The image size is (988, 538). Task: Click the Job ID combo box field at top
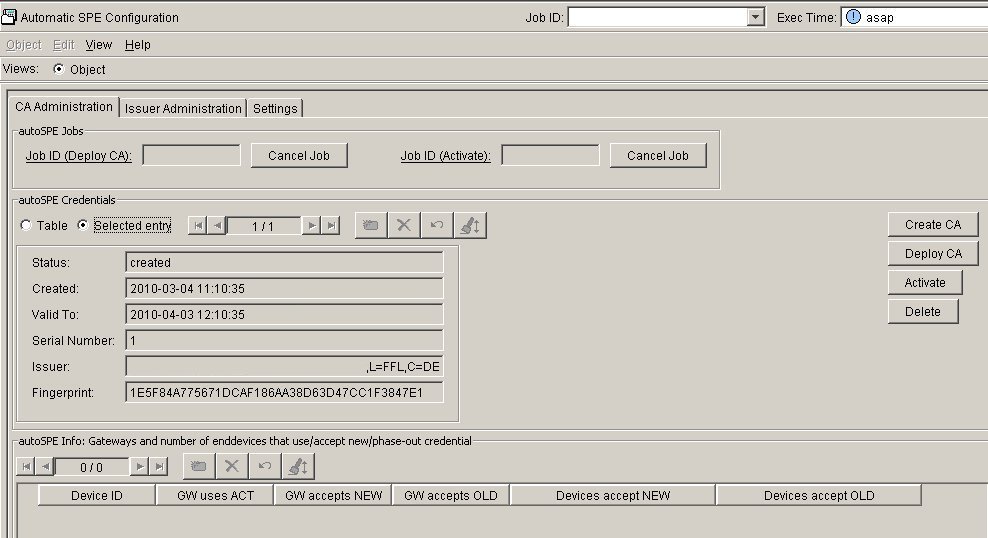point(657,17)
